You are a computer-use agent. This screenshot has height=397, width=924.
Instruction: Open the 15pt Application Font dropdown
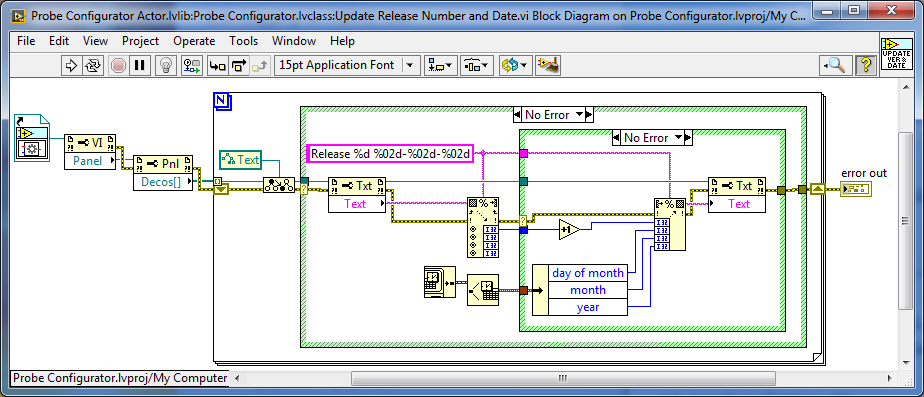click(348, 65)
